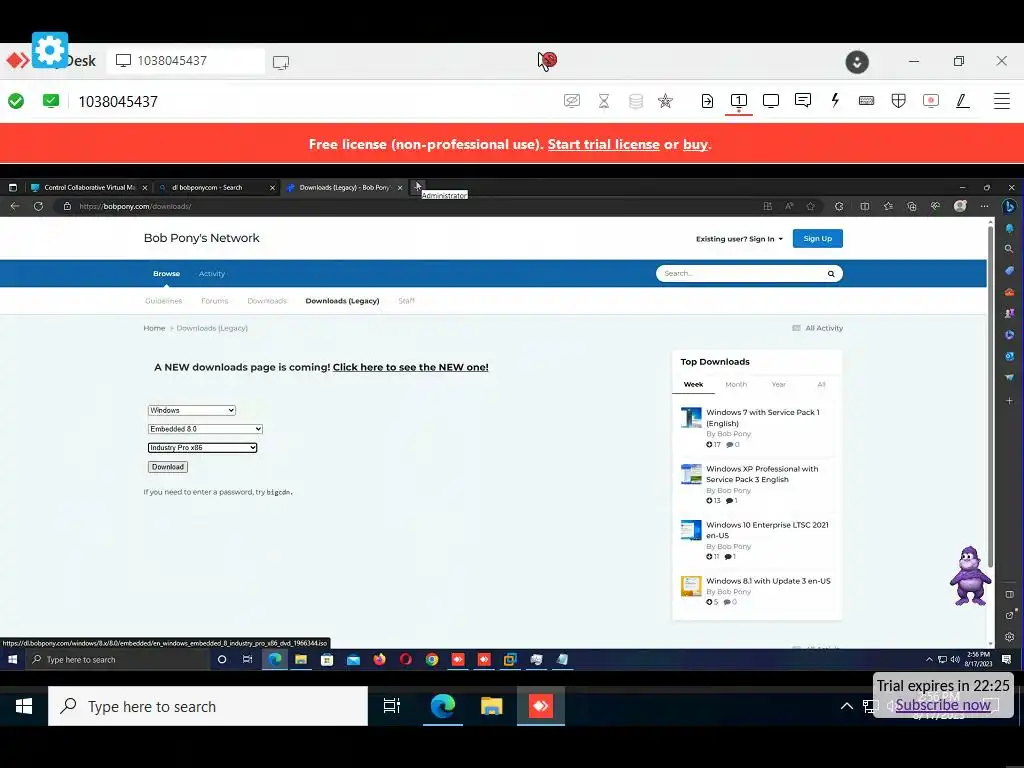Go to Forums menu item
Viewport: 1024px width, 768px height.
[214, 301]
